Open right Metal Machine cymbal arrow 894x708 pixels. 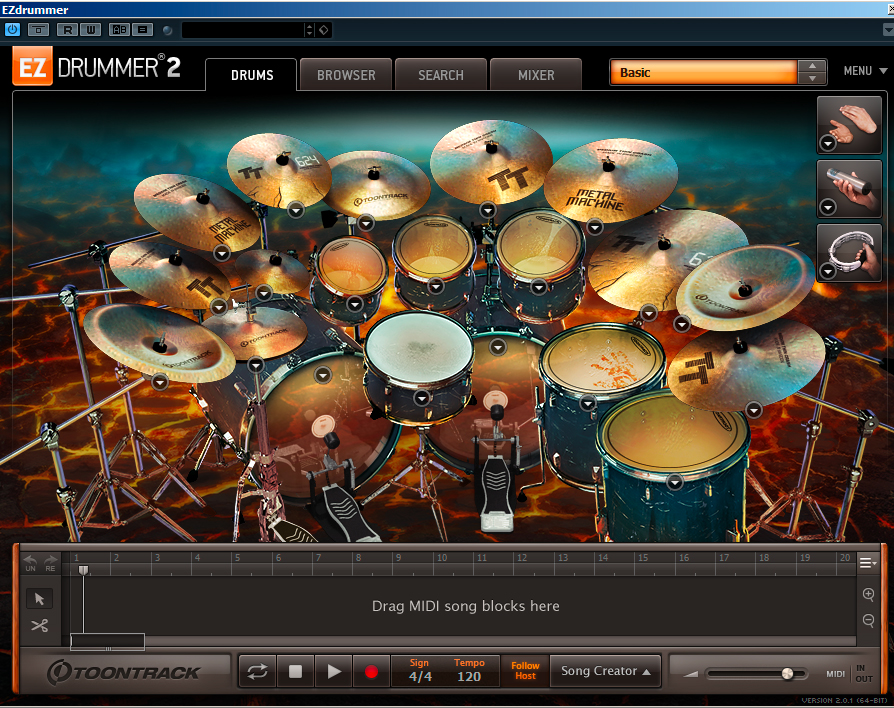pos(595,227)
